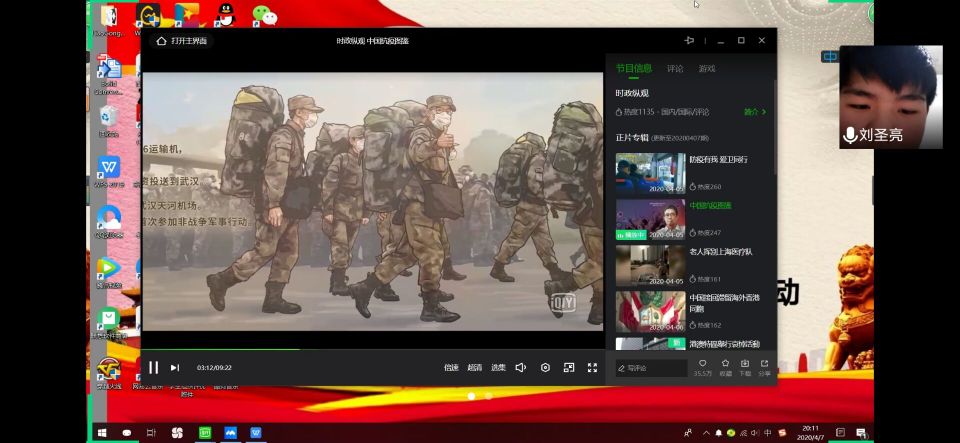This screenshot has height=443, width=960.
Task: Expand the 简介 description link
Action: click(754, 112)
